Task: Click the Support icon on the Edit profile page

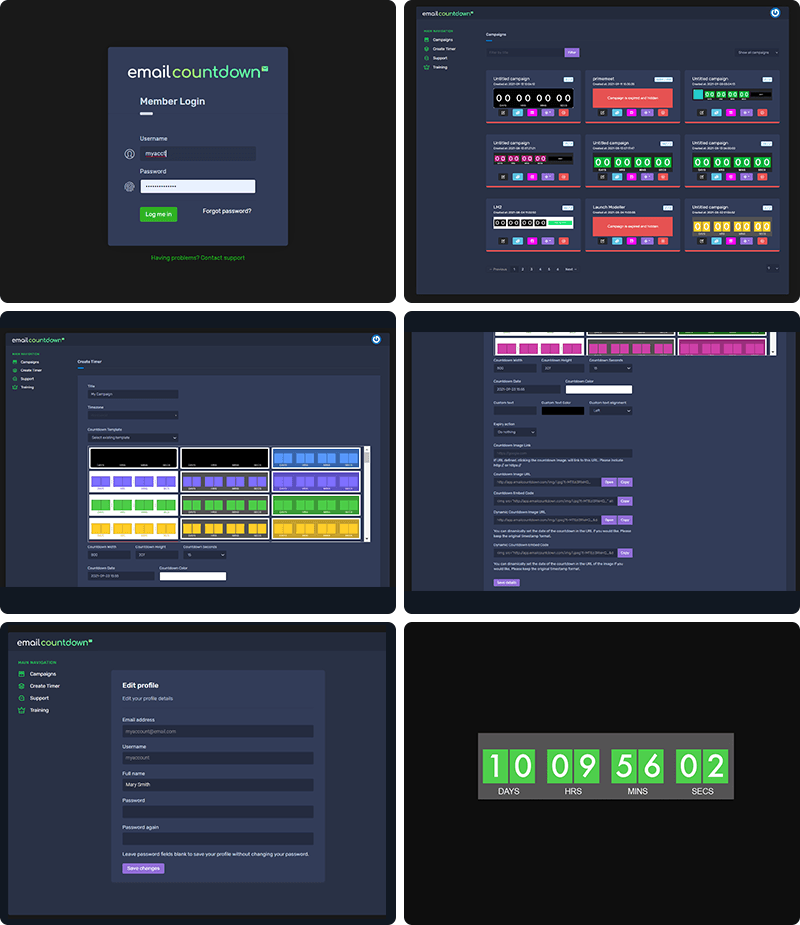Action: pos(21,698)
